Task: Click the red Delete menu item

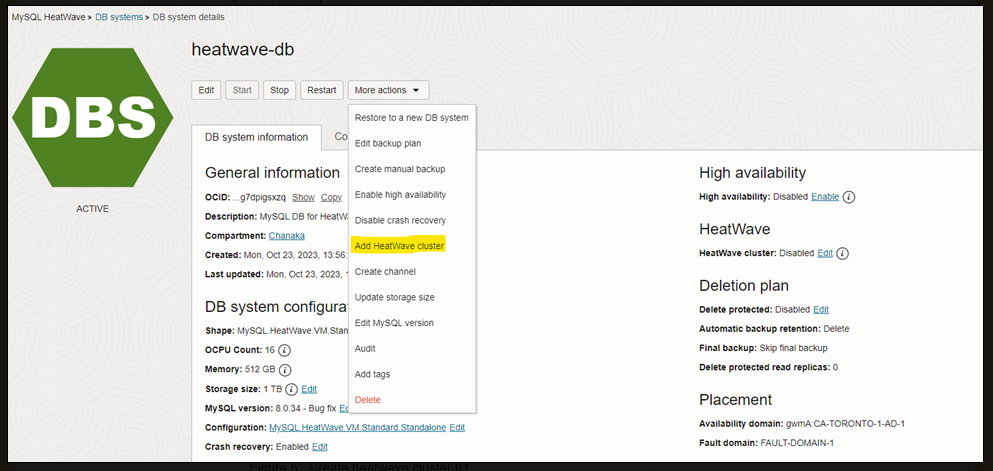Action: coord(412,400)
